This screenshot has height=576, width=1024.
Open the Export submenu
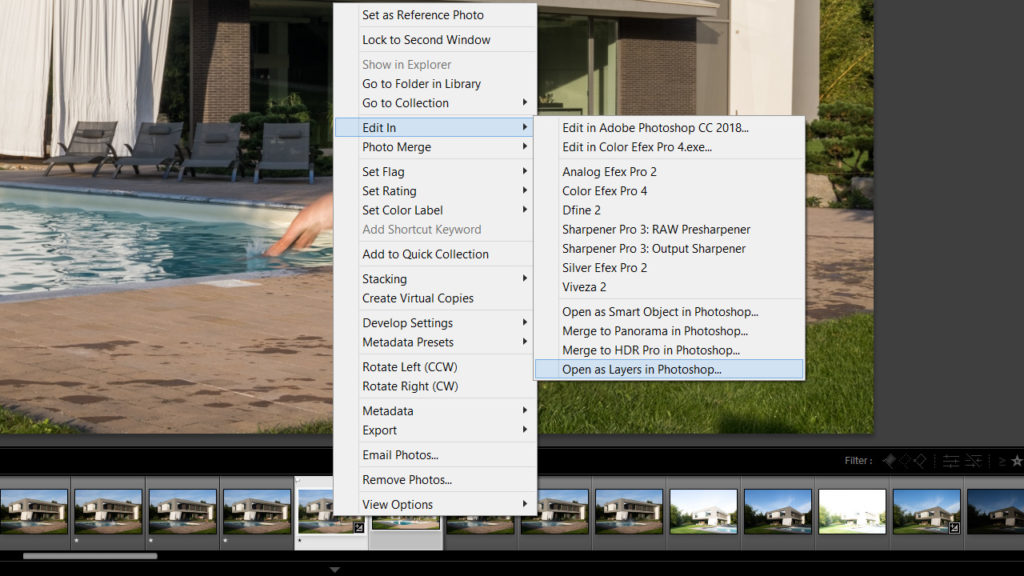pos(435,430)
